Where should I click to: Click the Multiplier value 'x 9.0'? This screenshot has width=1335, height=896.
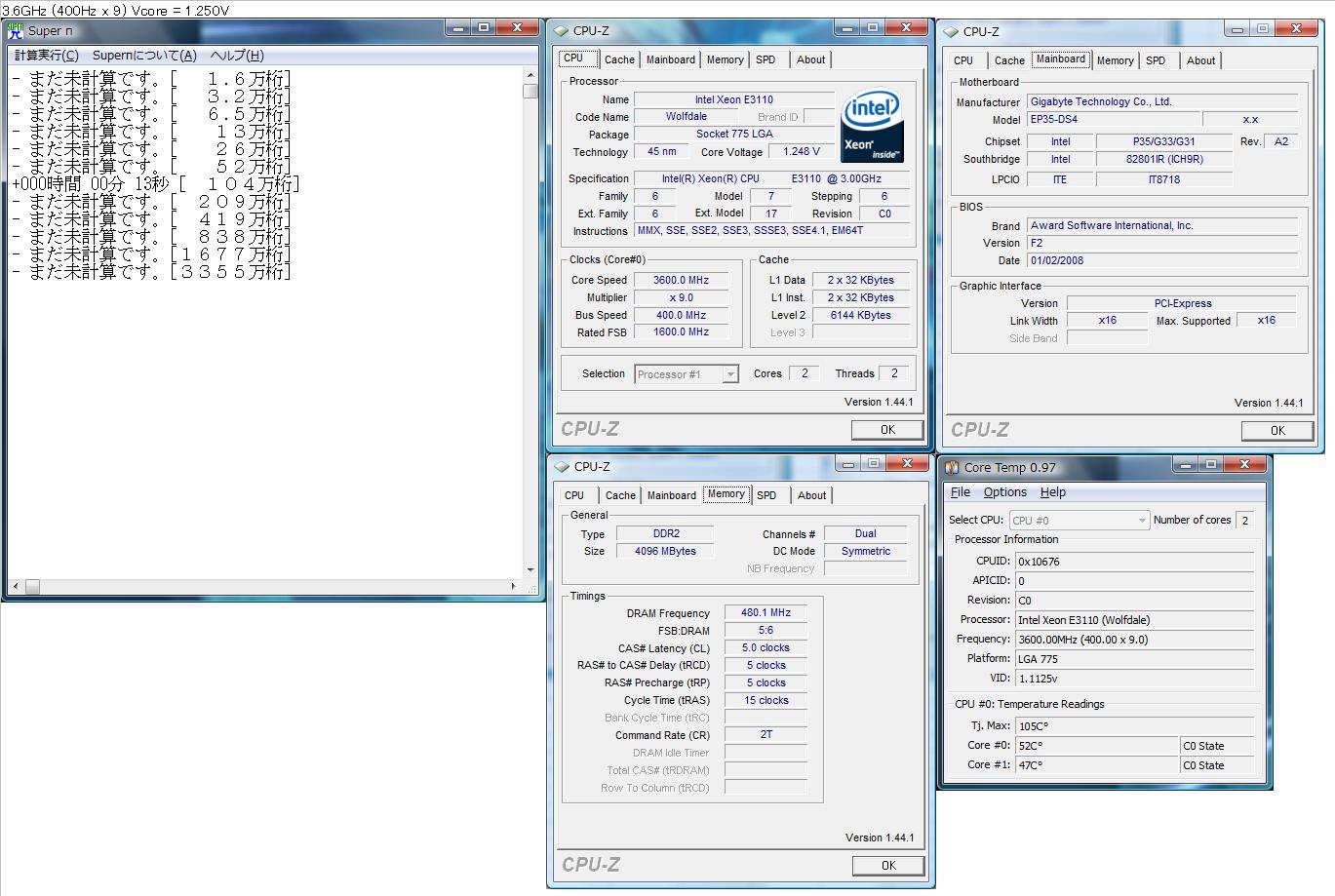point(682,298)
